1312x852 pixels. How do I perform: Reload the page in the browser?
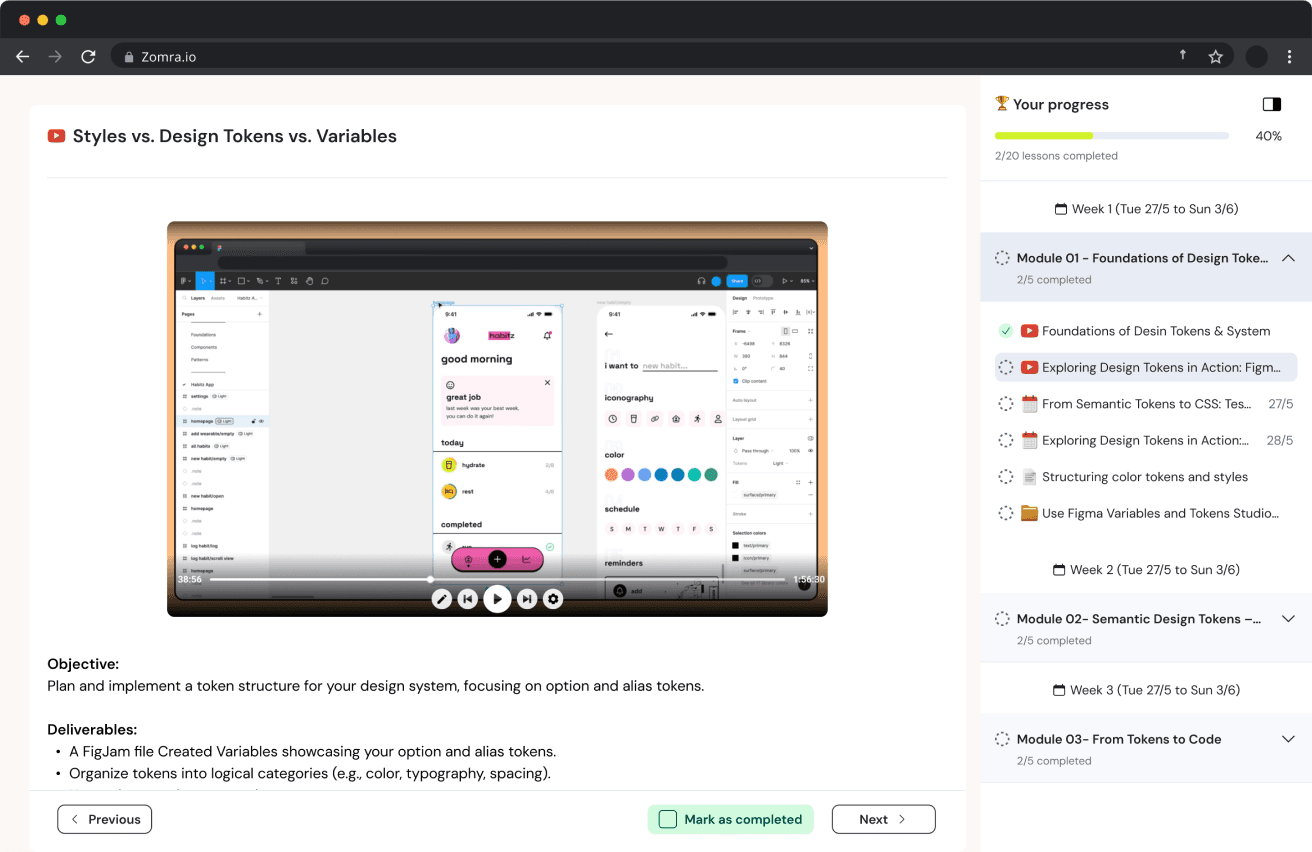pyautogui.click(x=88, y=57)
